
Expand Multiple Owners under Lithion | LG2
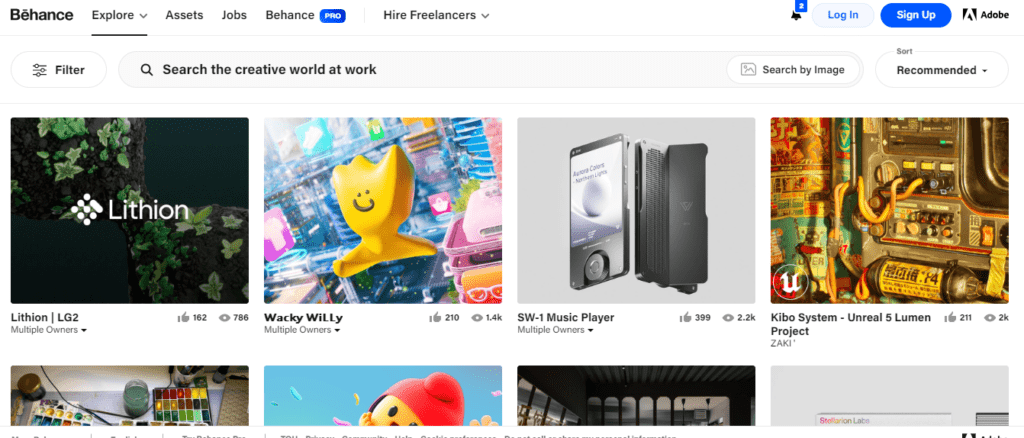[x=49, y=330]
